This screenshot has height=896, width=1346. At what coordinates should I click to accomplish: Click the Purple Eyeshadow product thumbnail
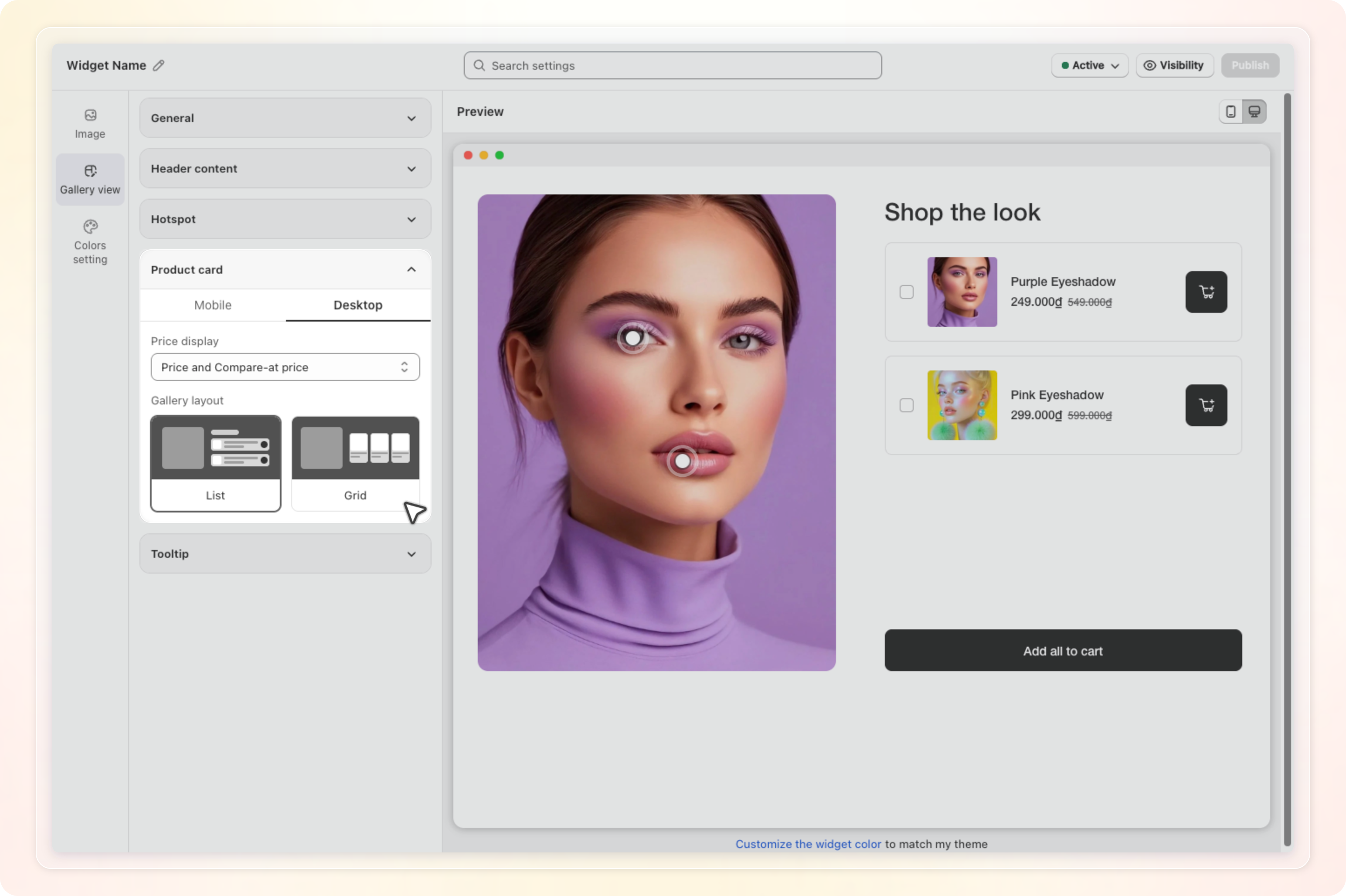click(962, 292)
